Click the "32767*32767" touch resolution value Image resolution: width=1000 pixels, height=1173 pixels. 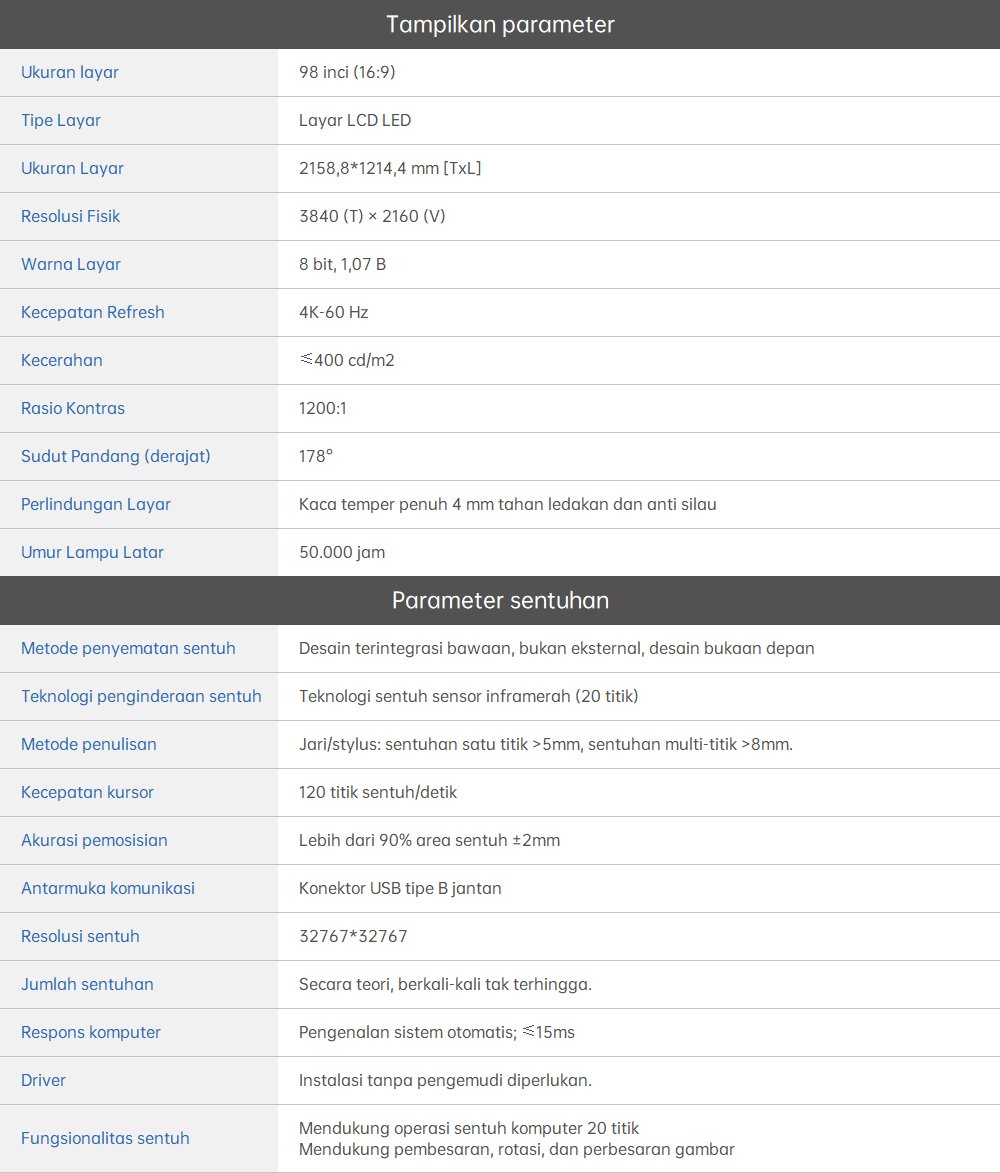pos(353,936)
